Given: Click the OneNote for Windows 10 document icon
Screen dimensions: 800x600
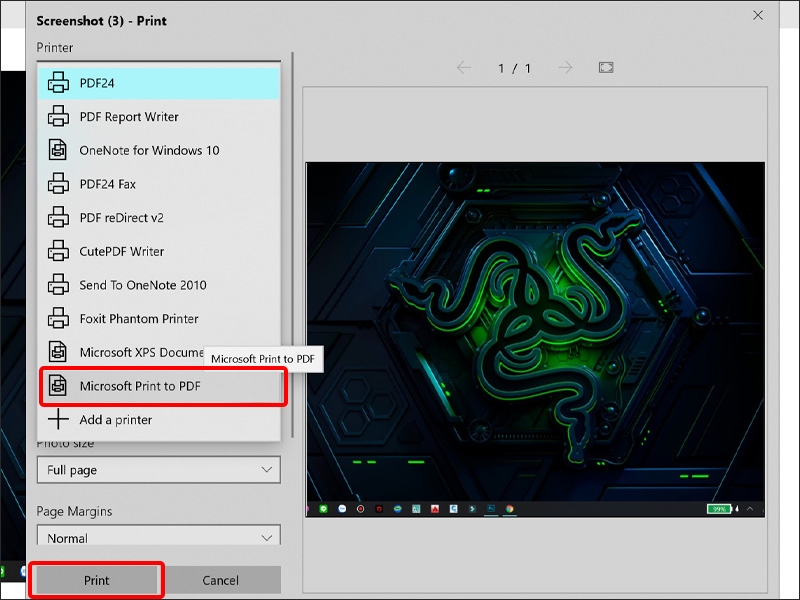Looking at the screenshot, I should pyautogui.click(x=58, y=150).
